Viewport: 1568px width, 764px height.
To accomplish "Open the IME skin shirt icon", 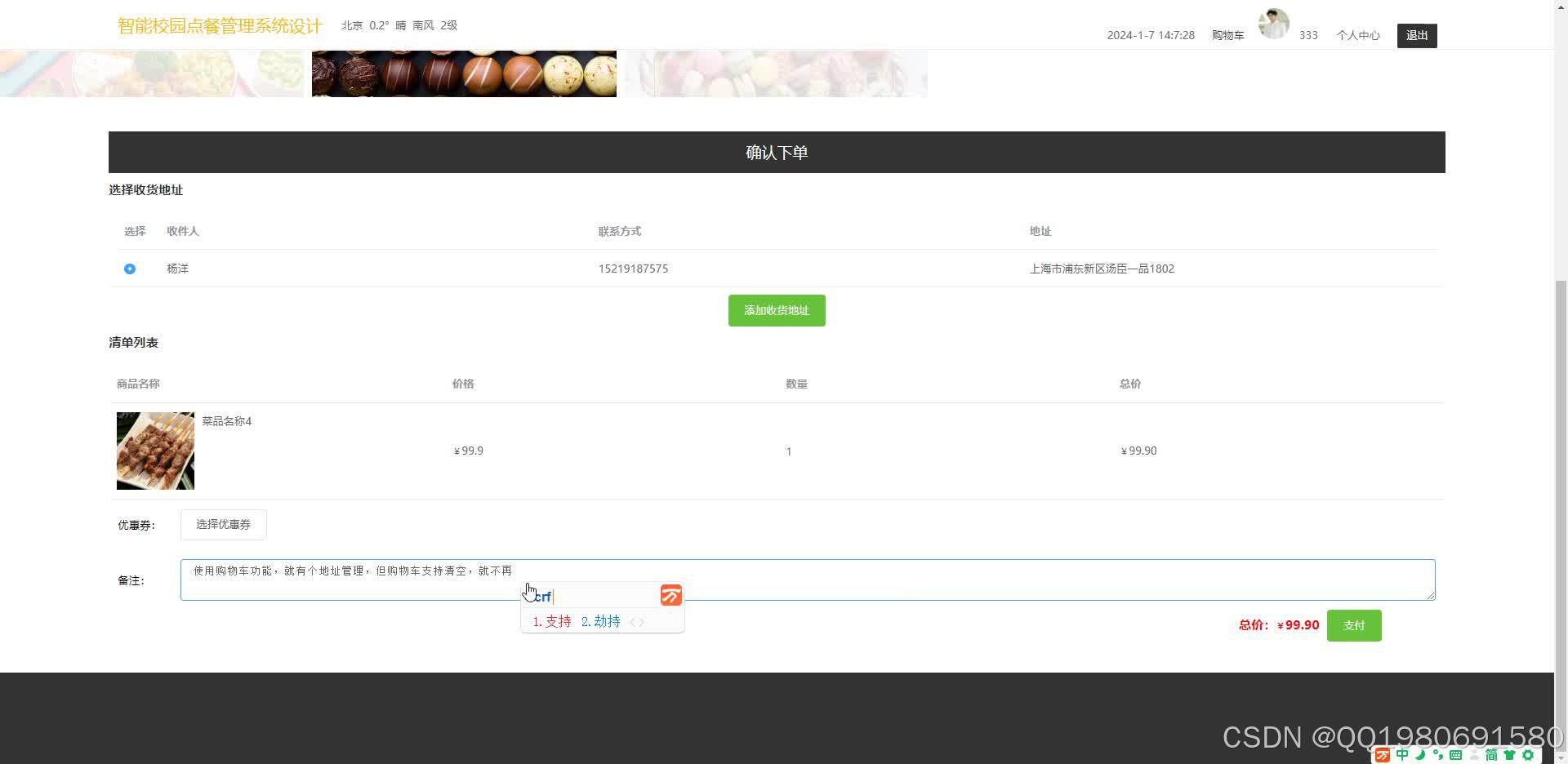I will pos(1509,755).
